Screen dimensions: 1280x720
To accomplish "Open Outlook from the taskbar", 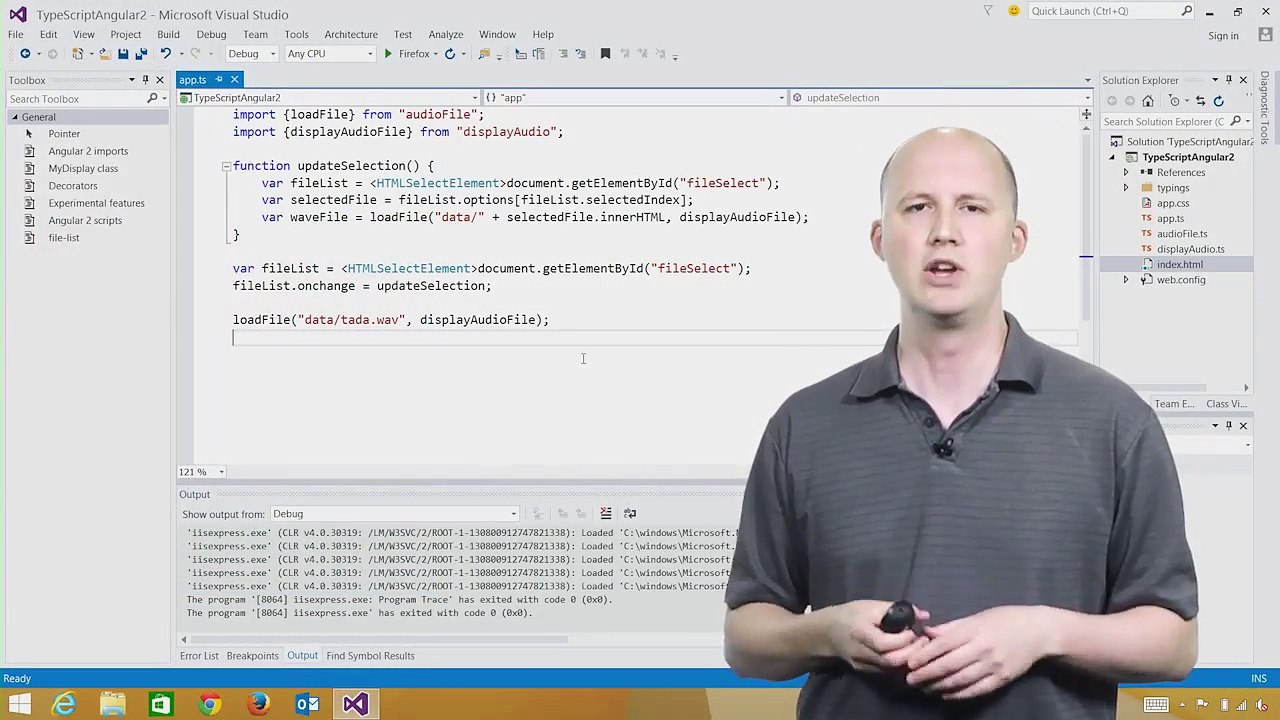I will [x=307, y=705].
